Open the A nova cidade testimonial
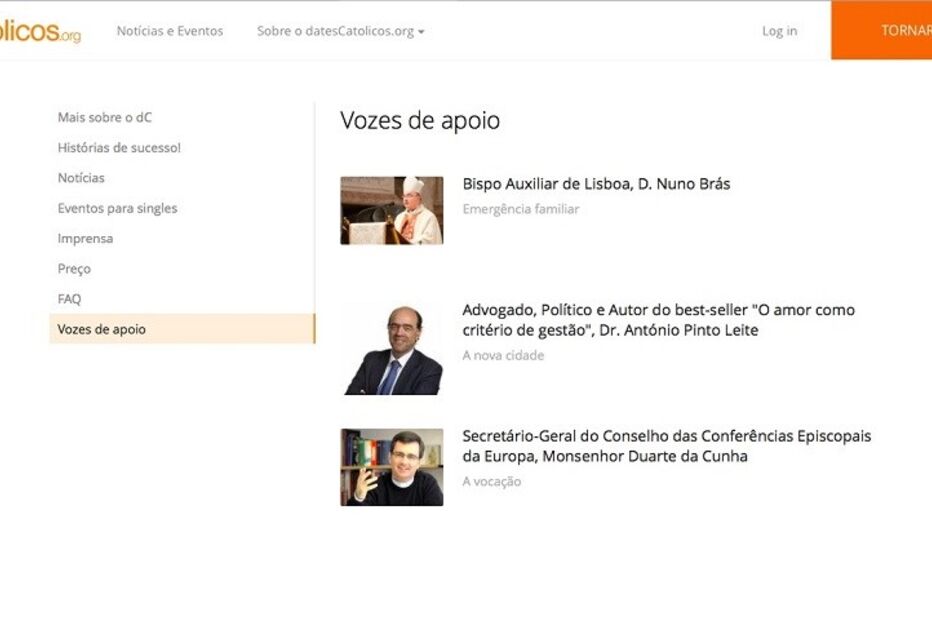Viewport: 932px width, 621px height. pyautogui.click(x=502, y=354)
